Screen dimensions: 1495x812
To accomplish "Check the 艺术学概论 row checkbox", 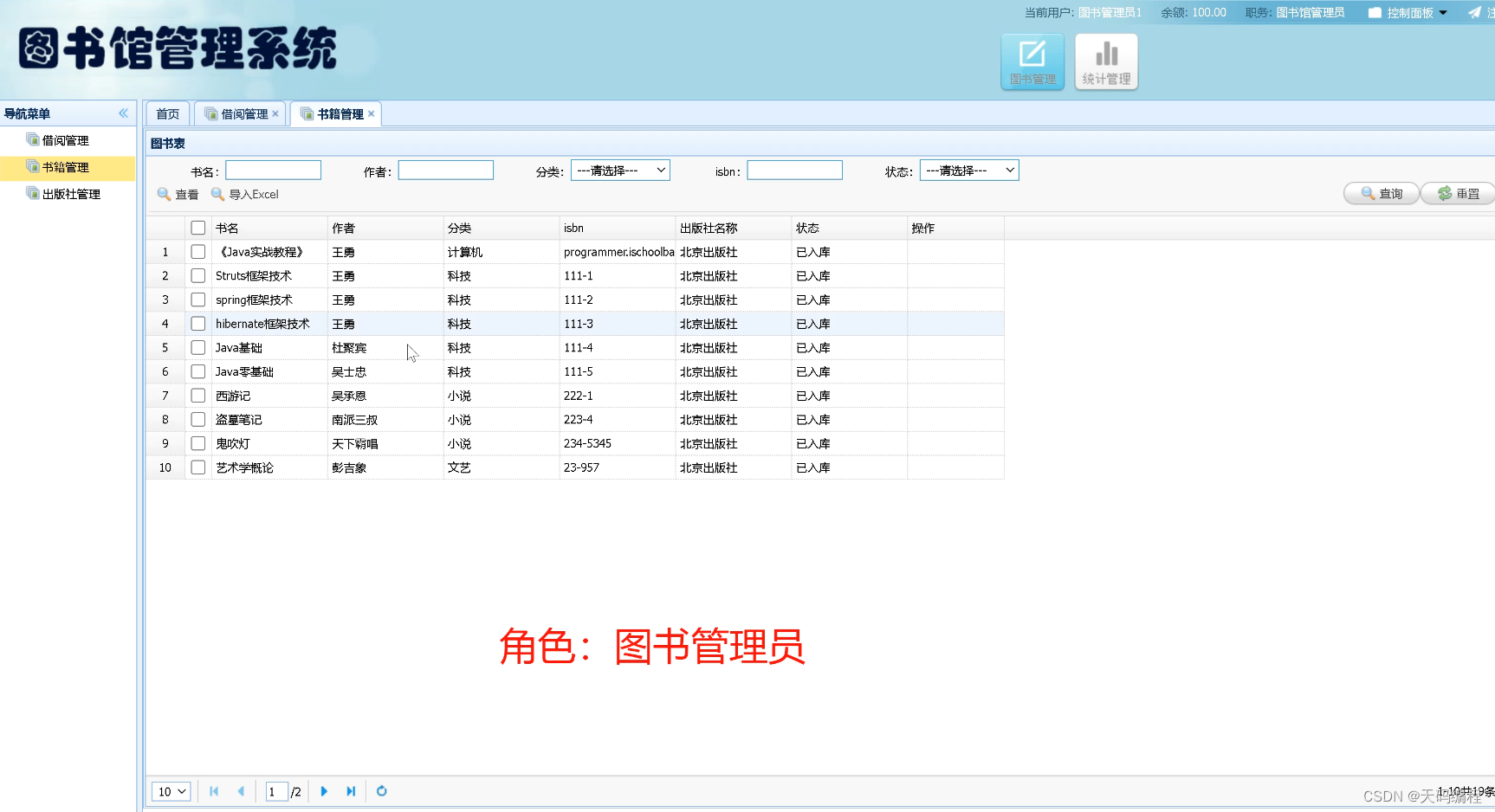I will [198, 467].
